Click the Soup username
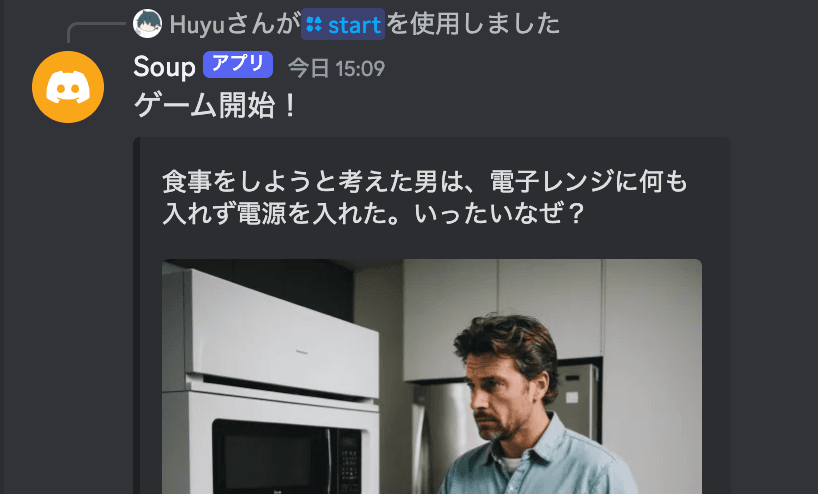 coord(164,67)
